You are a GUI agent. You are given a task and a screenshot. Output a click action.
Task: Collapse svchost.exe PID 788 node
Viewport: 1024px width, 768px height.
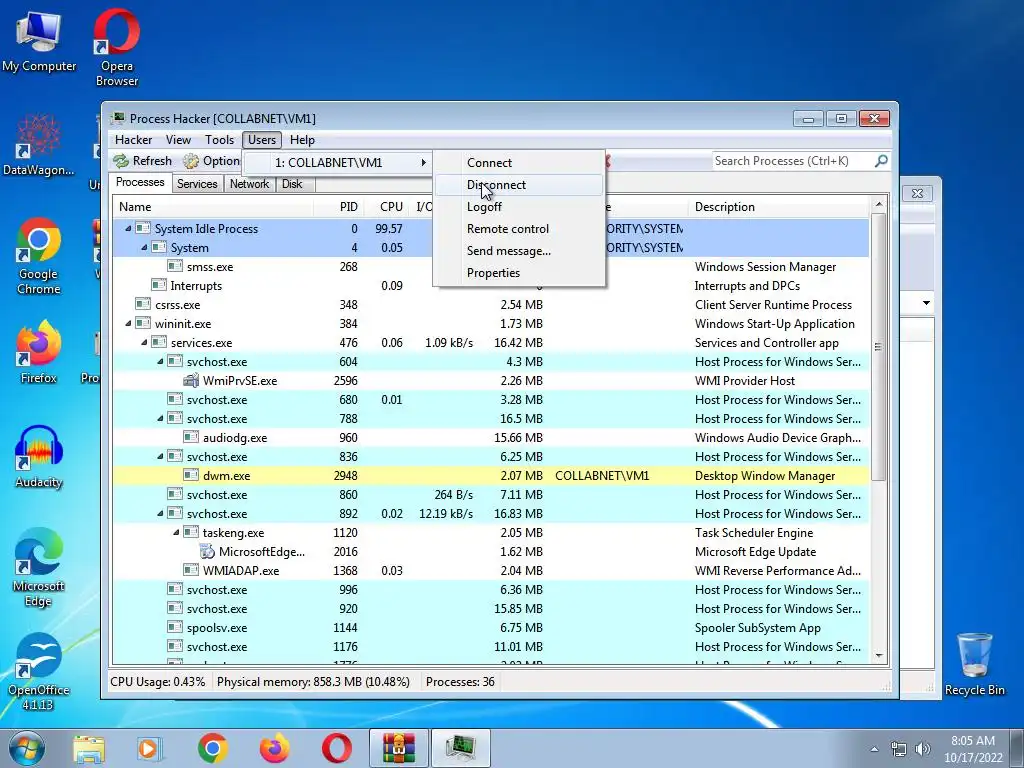point(160,419)
